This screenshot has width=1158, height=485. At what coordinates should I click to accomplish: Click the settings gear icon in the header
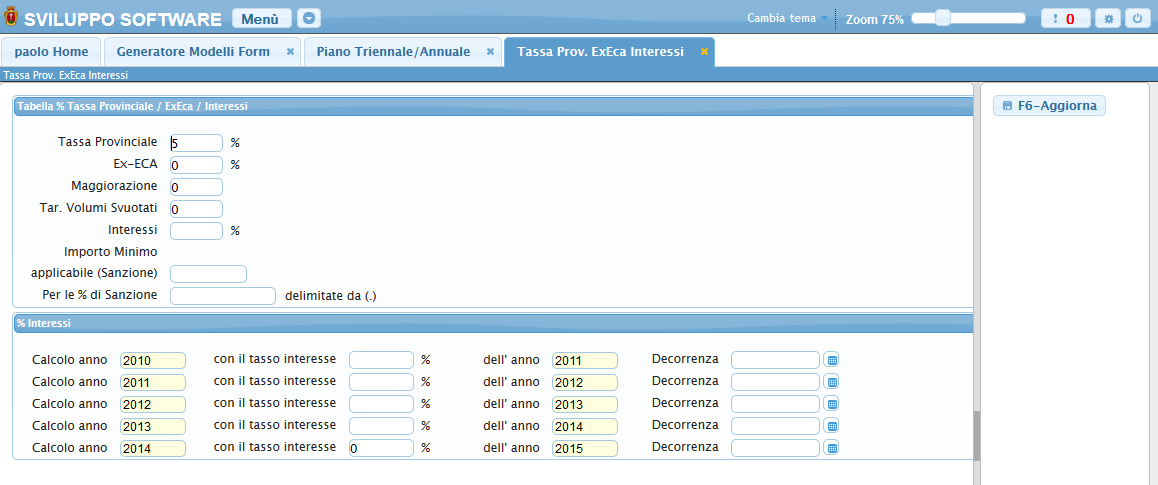coord(1108,18)
